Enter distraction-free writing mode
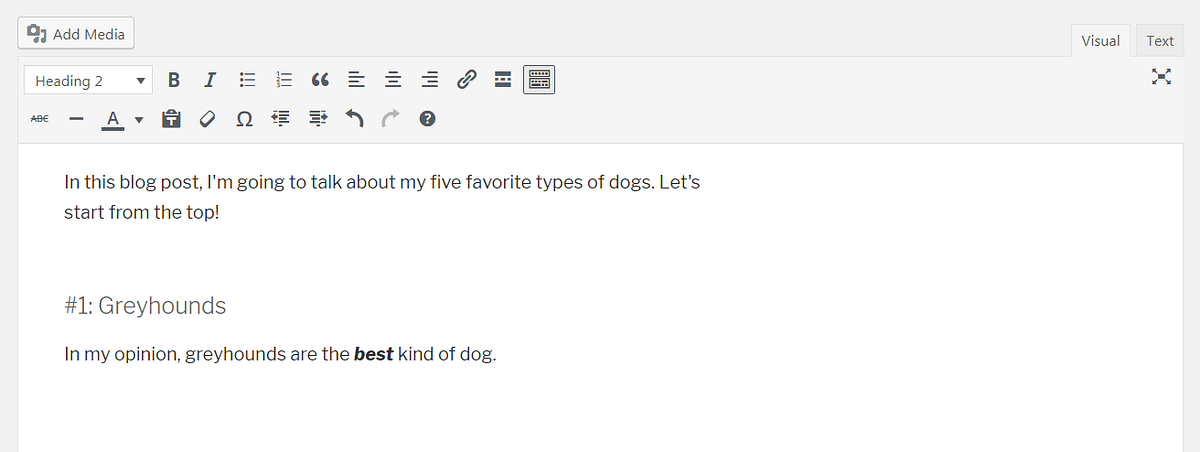The height and width of the screenshot is (452, 1200). pyautogui.click(x=1160, y=77)
